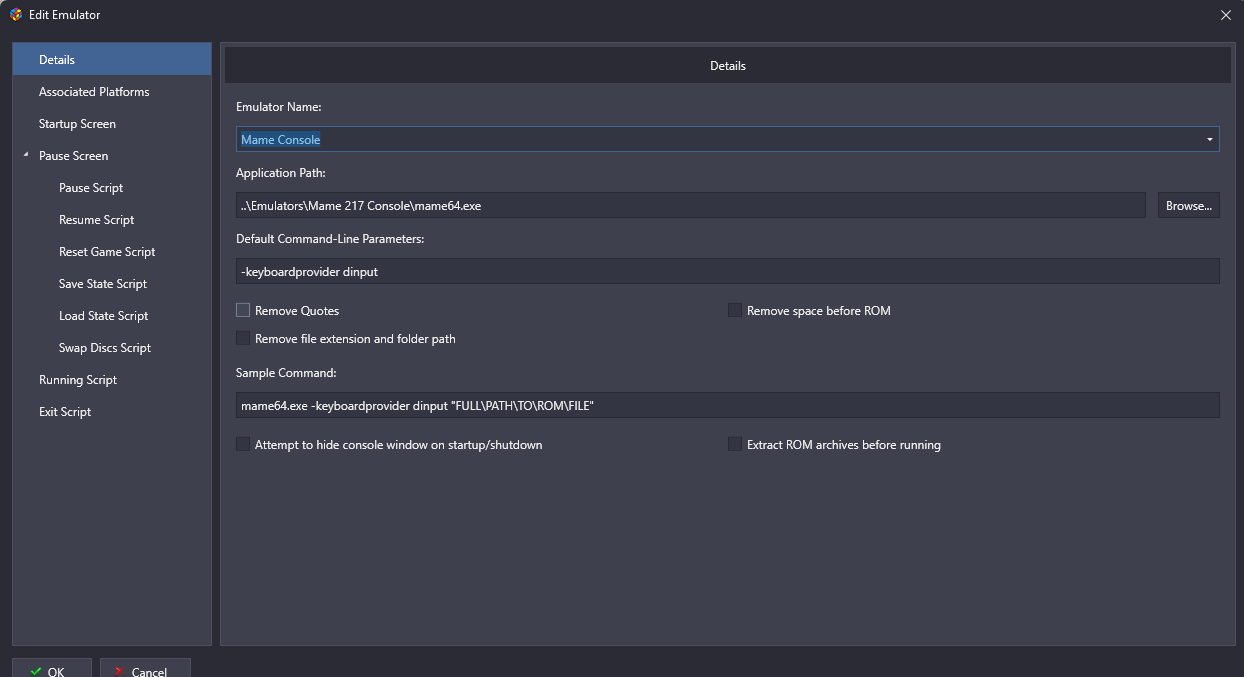Enable Attempt to hide console window checkbox
Screen dimensions: 1244x677
[243, 444]
